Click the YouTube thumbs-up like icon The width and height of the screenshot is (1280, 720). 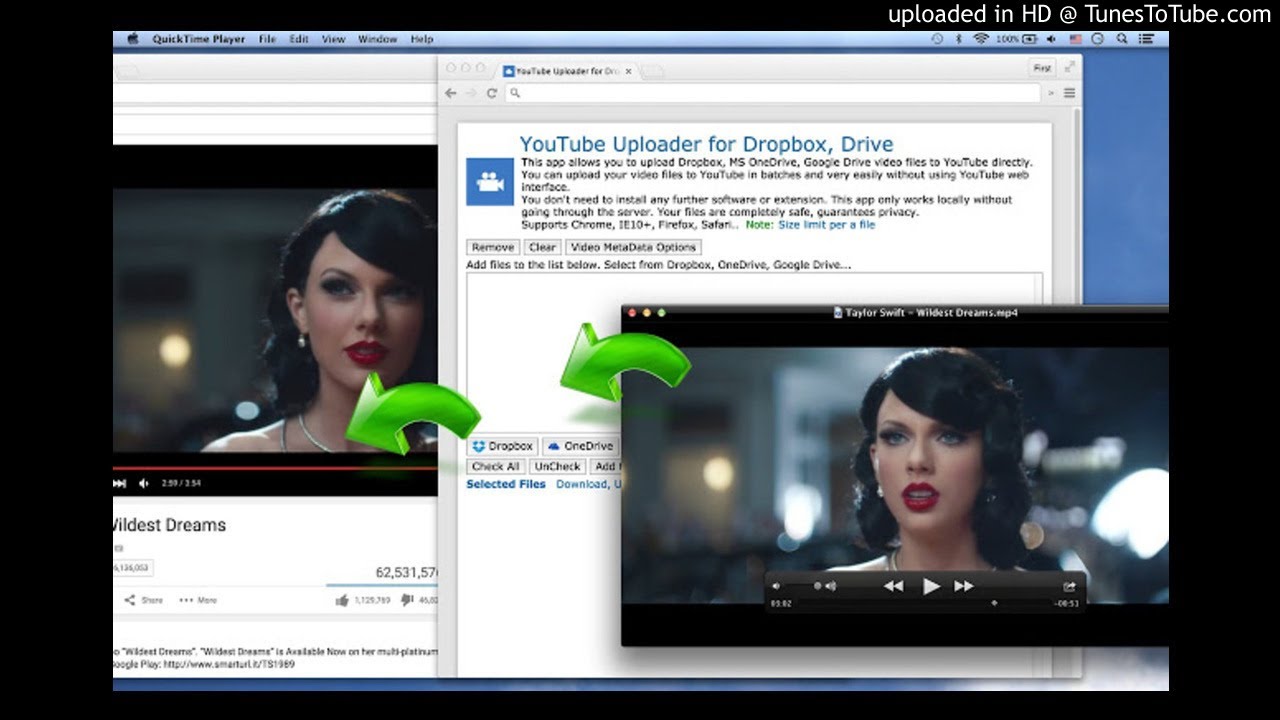(x=342, y=600)
